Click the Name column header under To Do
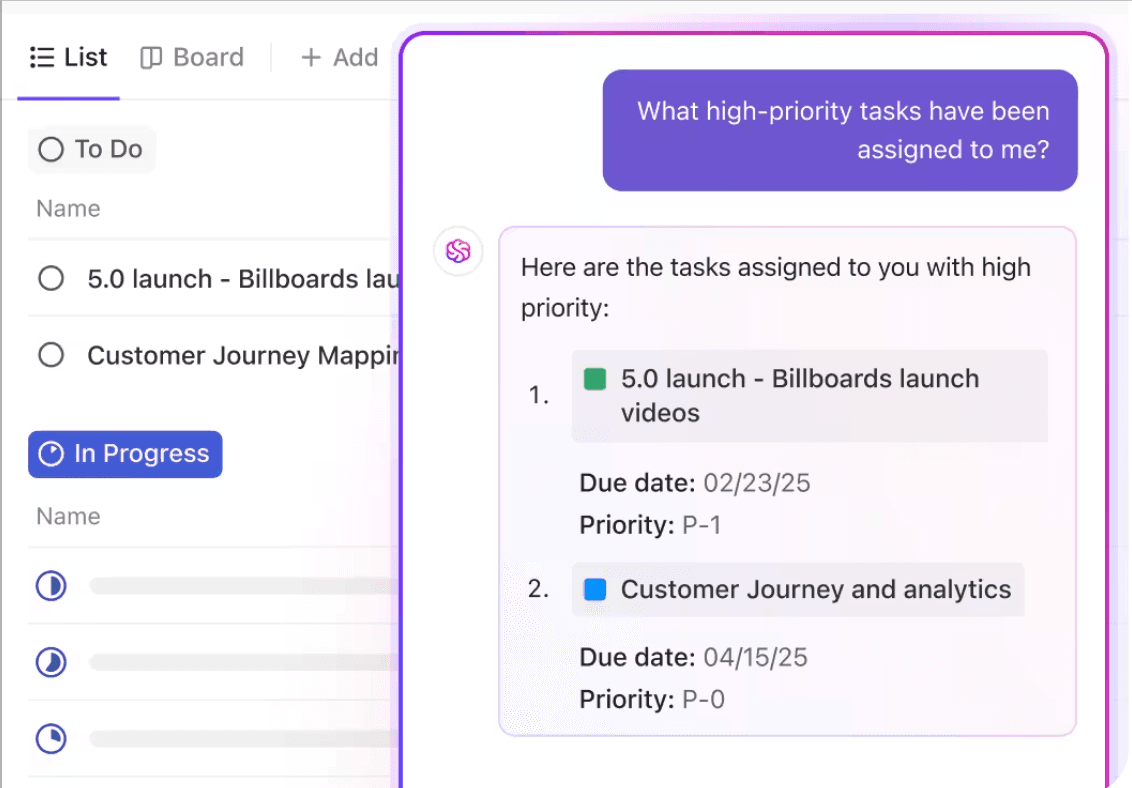This screenshot has width=1132, height=788. [x=69, y=209]
